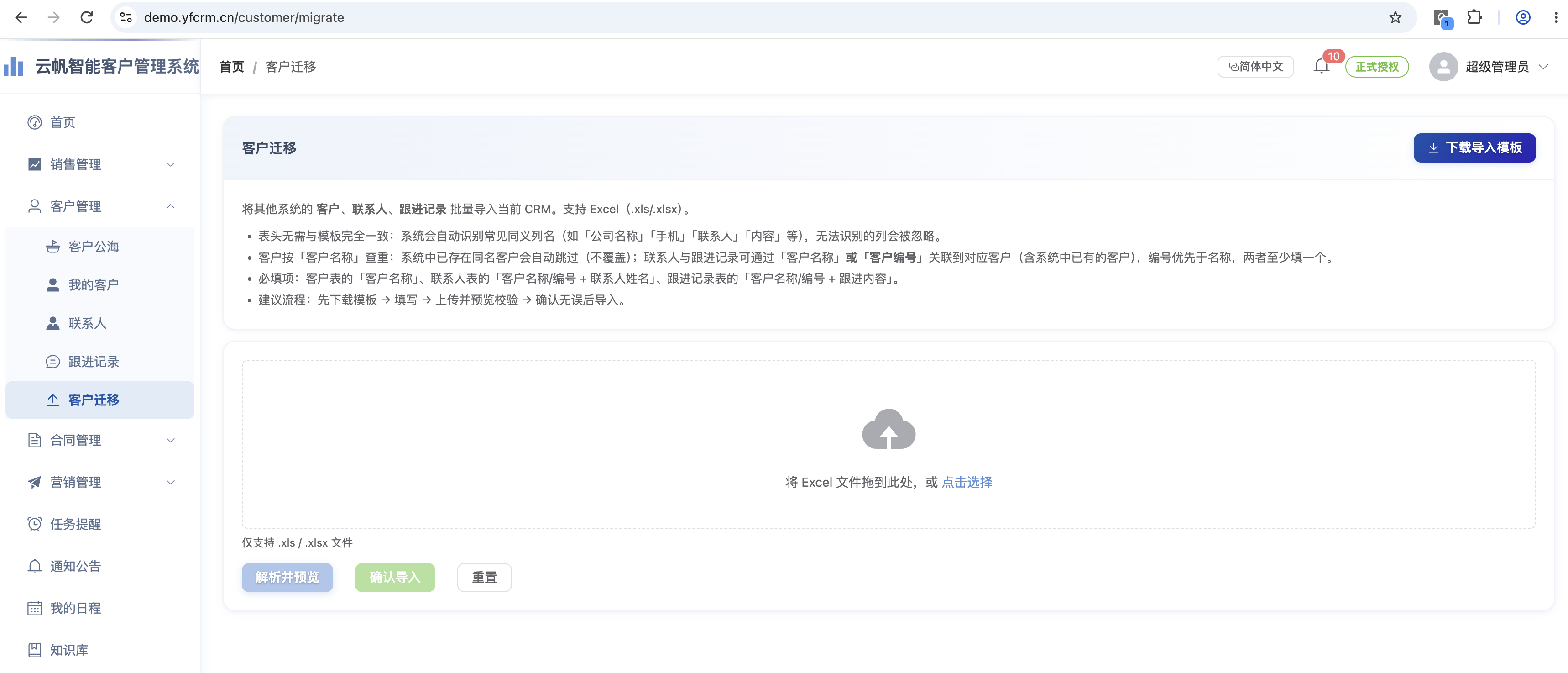Screen dimensions: 1568x673
Task: Click the browser forward arrow
Action: pos(54,18)
